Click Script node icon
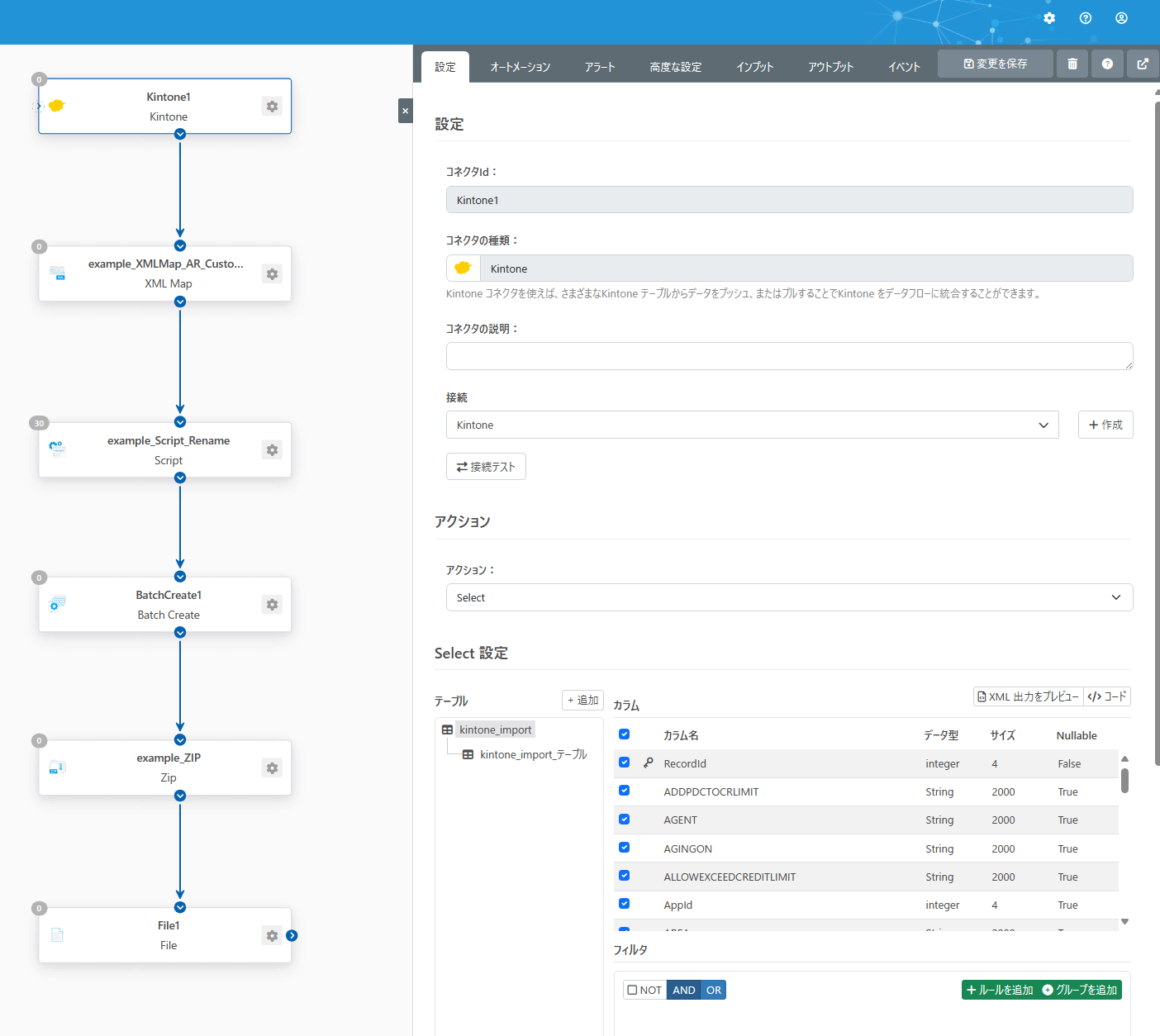 57,449
